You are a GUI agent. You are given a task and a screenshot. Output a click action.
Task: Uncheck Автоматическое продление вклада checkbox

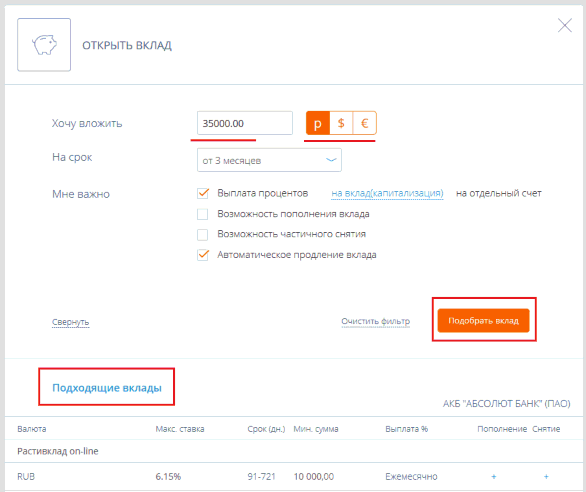[203, 255]
